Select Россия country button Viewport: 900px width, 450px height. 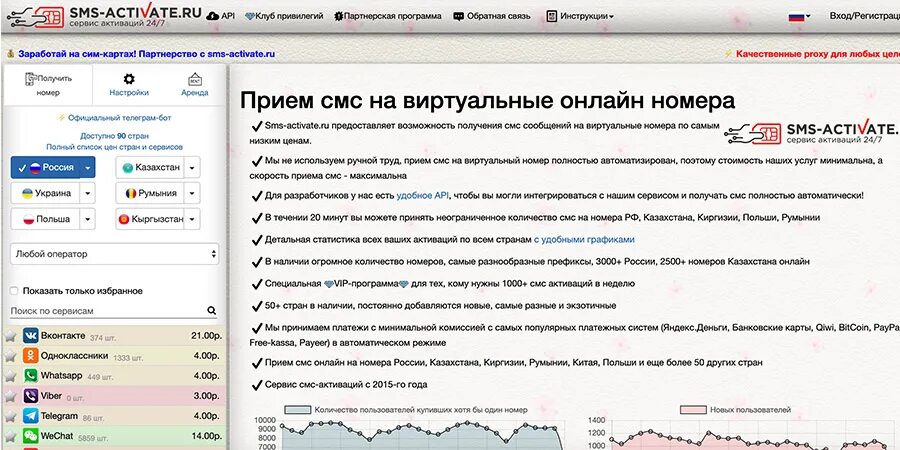[x=45, y=168]
